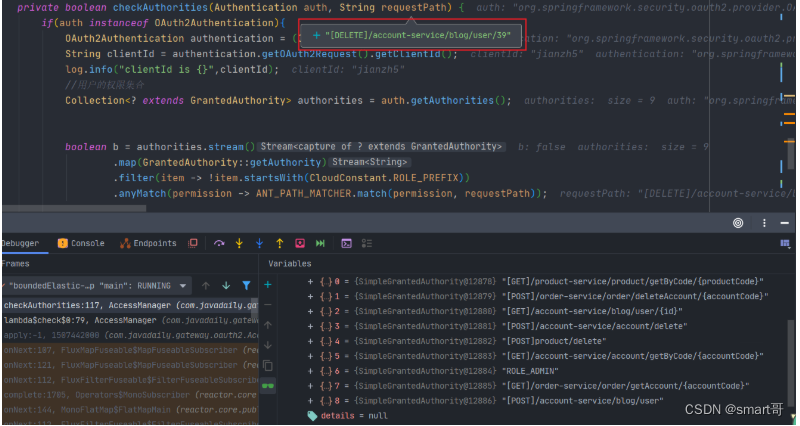This screenshot has height=426, width=800.
Task: Open the Evaluate Expression icon
Action: tap(346, 243)
